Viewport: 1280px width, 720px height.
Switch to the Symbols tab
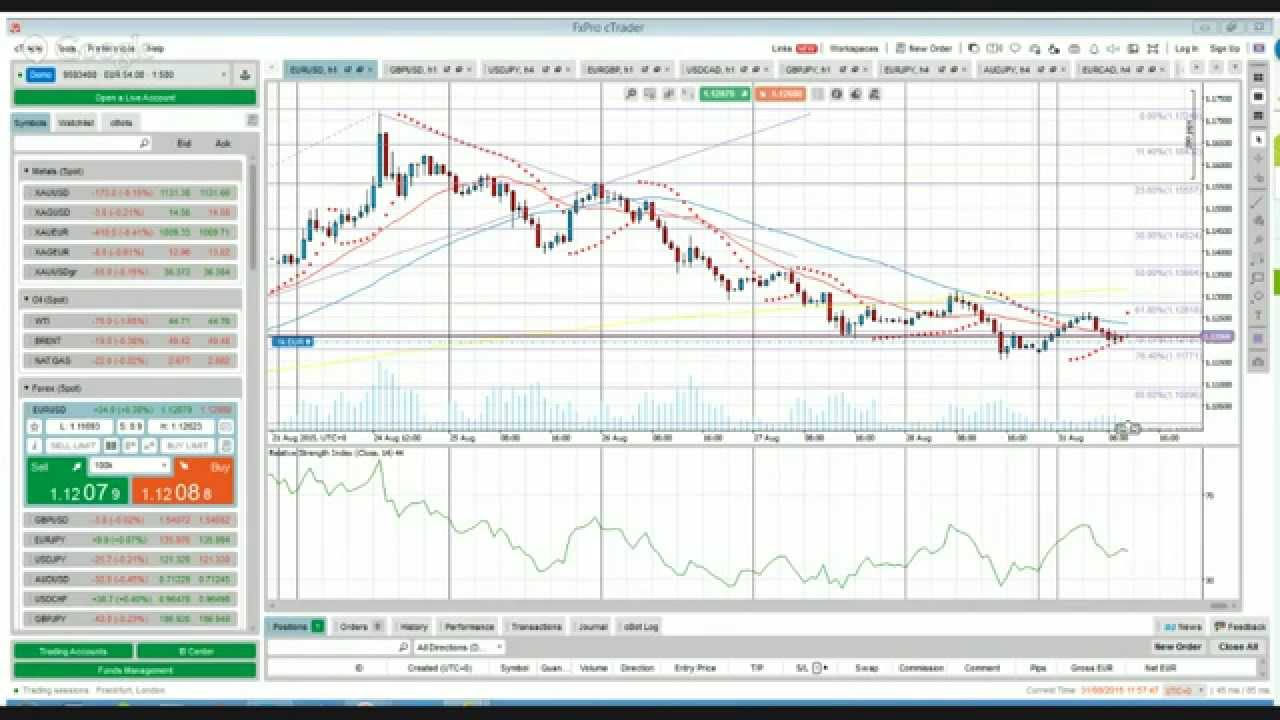point(30,122)
